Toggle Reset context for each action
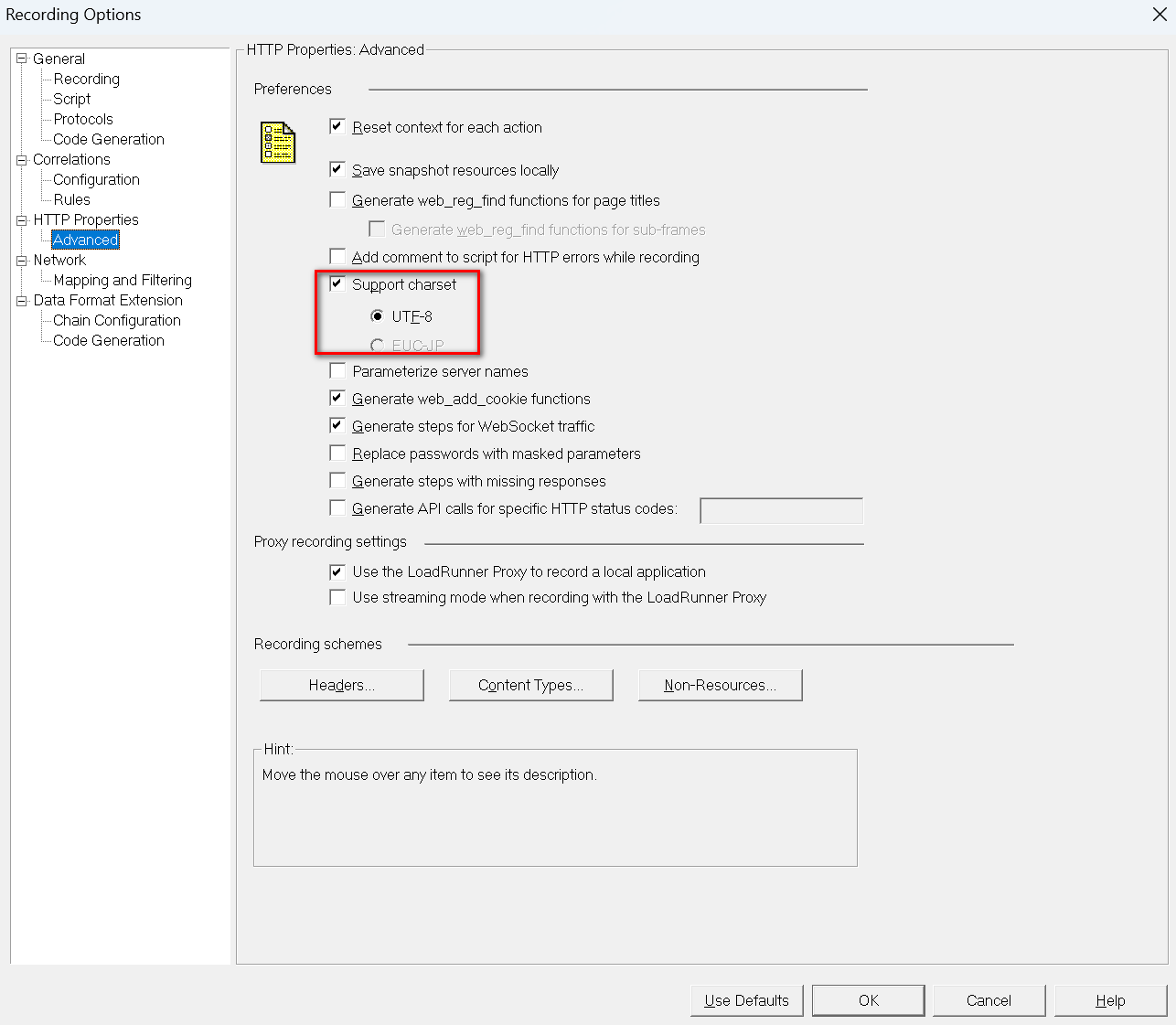Viewport: 1176px width, 1025px height. pyautogui.click(x=337, y=126)
